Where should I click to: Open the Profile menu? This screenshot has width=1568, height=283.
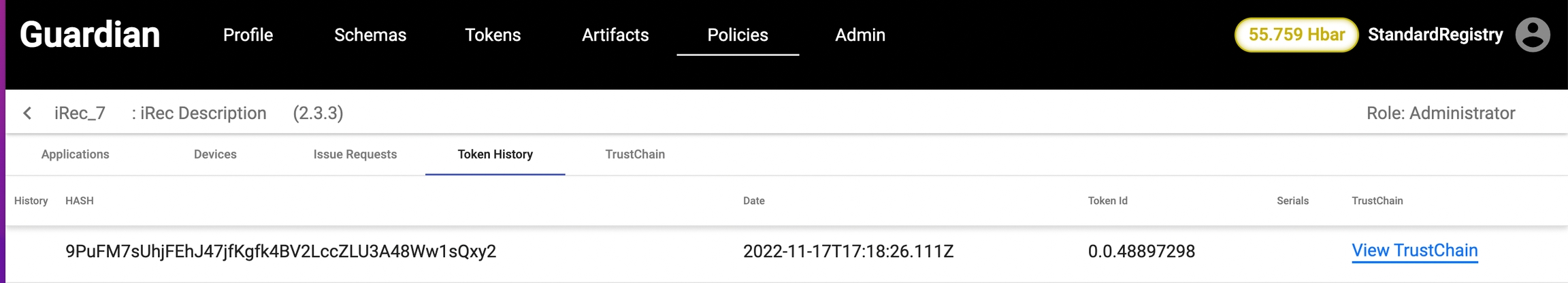coord(248,35)
